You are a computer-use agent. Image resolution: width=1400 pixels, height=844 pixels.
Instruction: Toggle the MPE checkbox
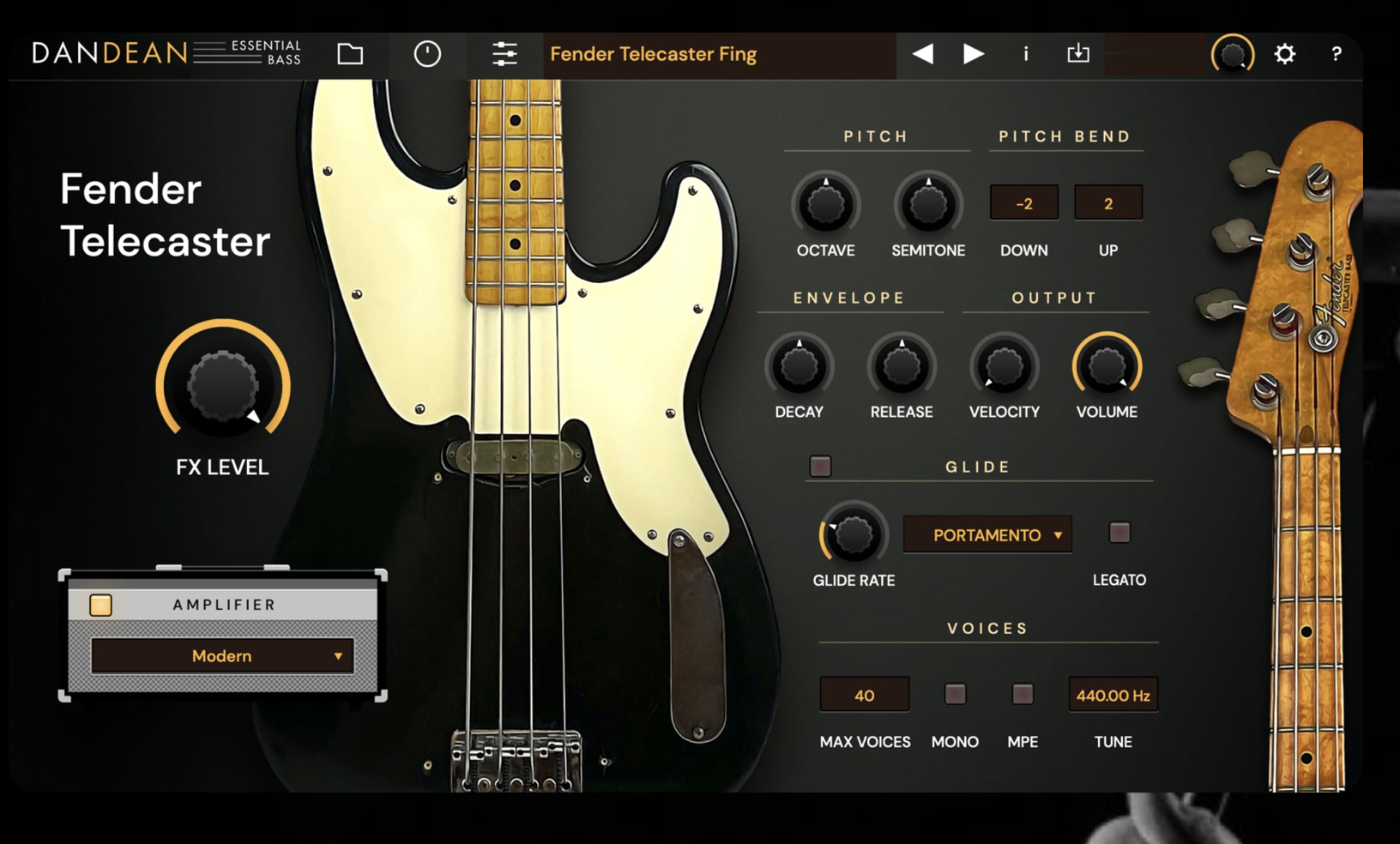pyautogui.click(x=1023, y=694)
